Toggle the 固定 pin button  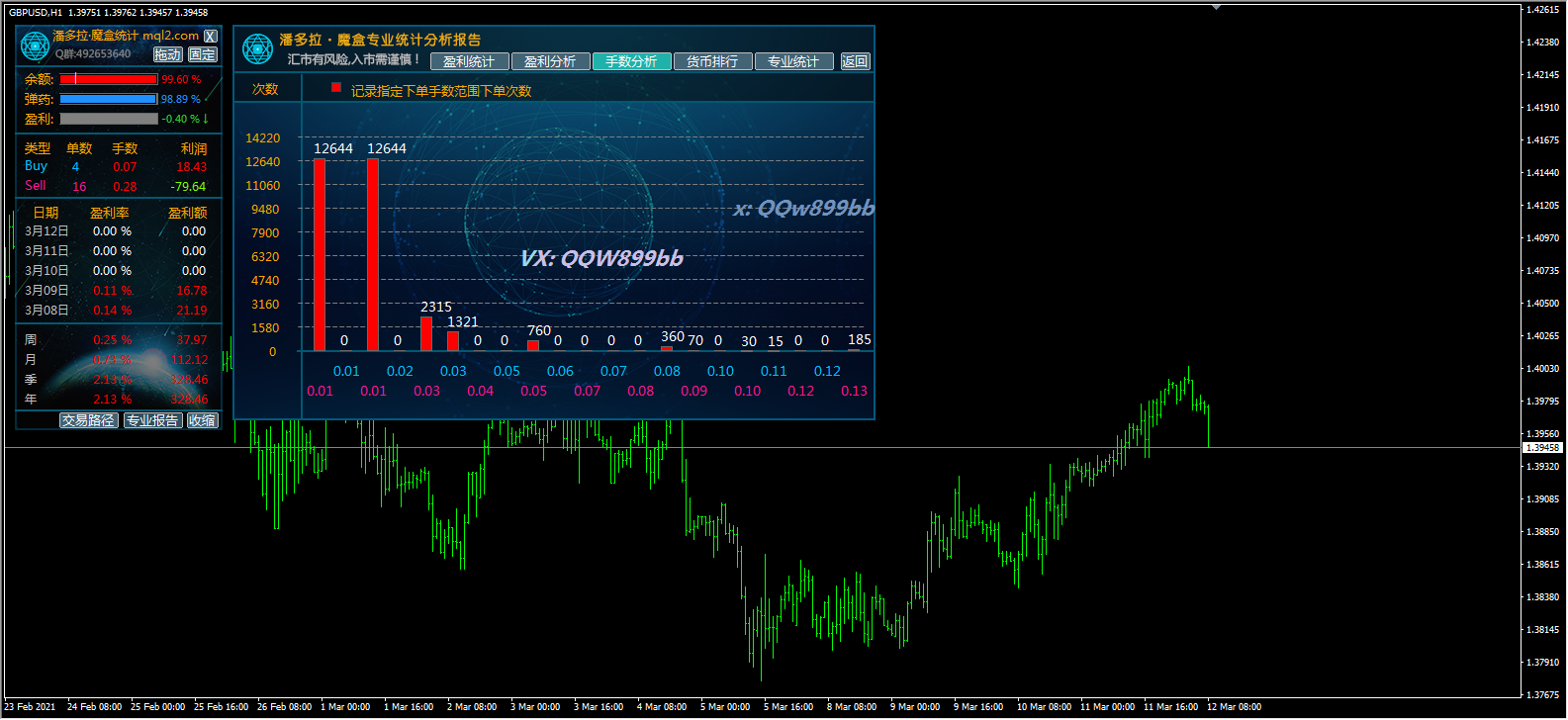point(203,54)
